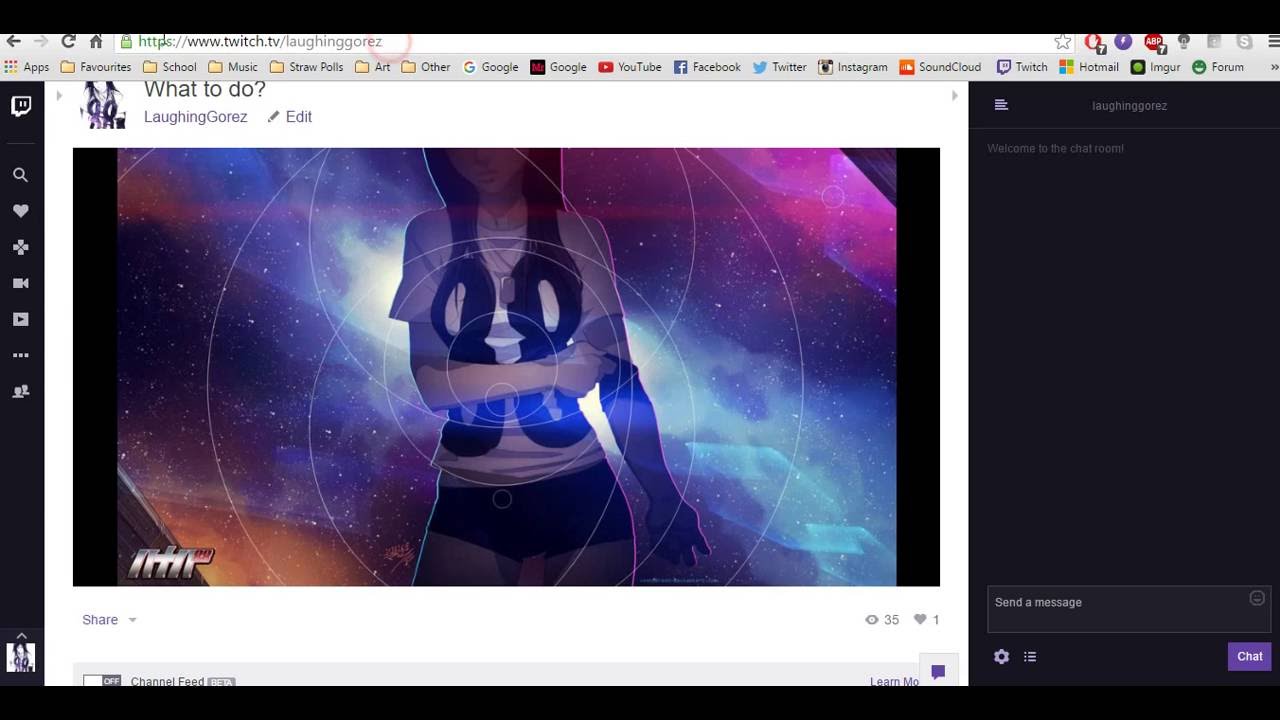This screenshot has height=720, width=1280.
Task: Open the Other bookmark folder
Action: (x=426, y=67)
